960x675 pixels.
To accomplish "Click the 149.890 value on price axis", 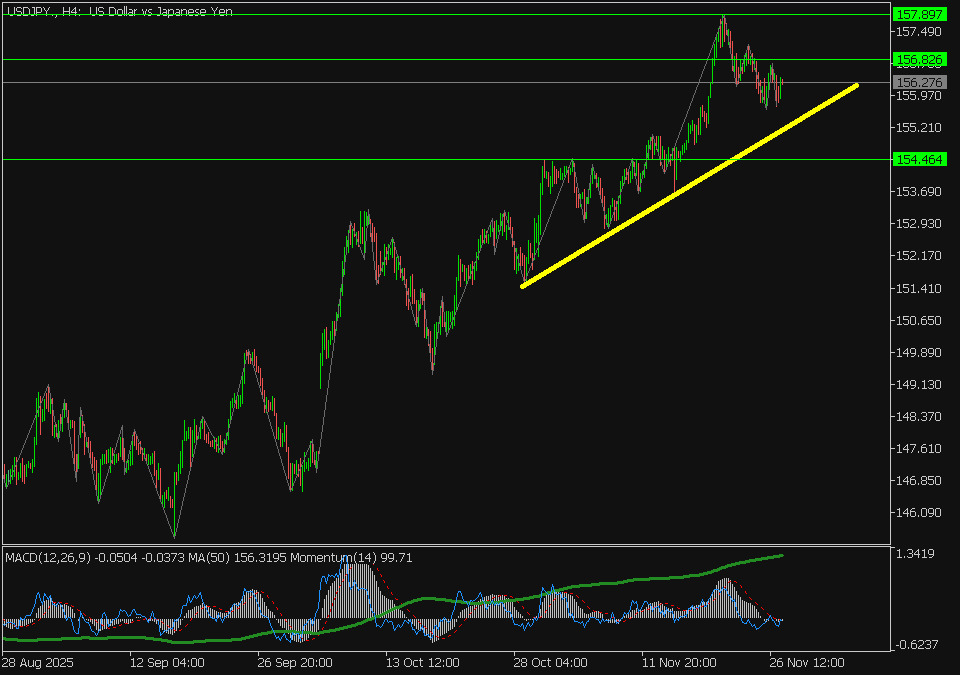I will [x=918, y=352].
